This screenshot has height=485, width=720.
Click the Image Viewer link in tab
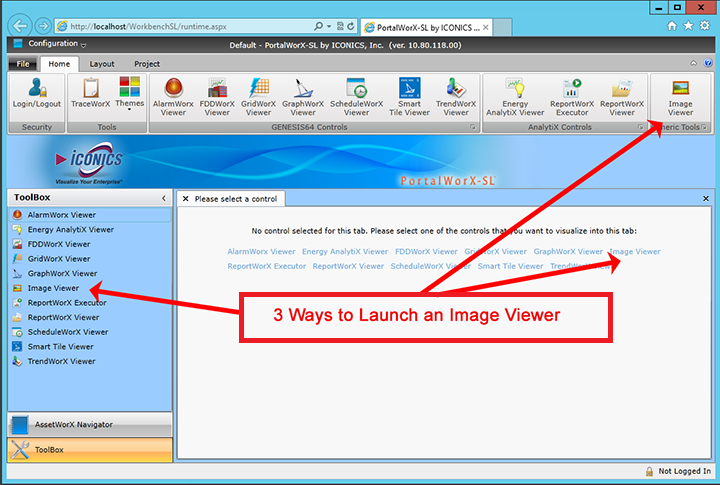pyautogui.click(x=635, y=252)
